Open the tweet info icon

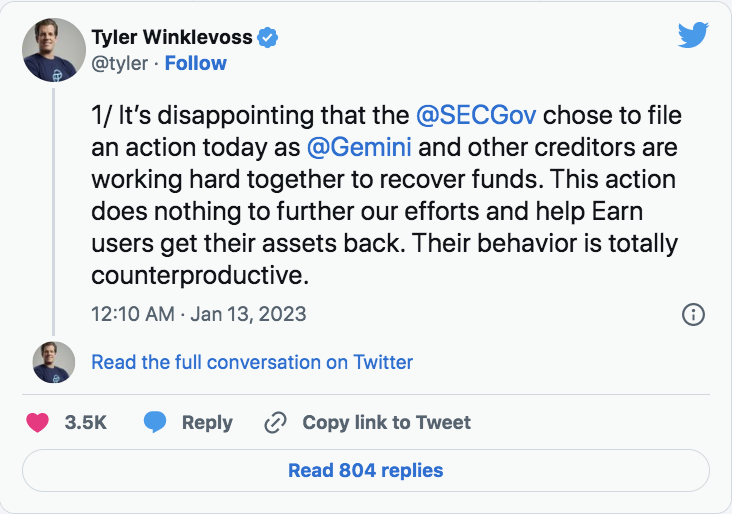pos(693,314)
